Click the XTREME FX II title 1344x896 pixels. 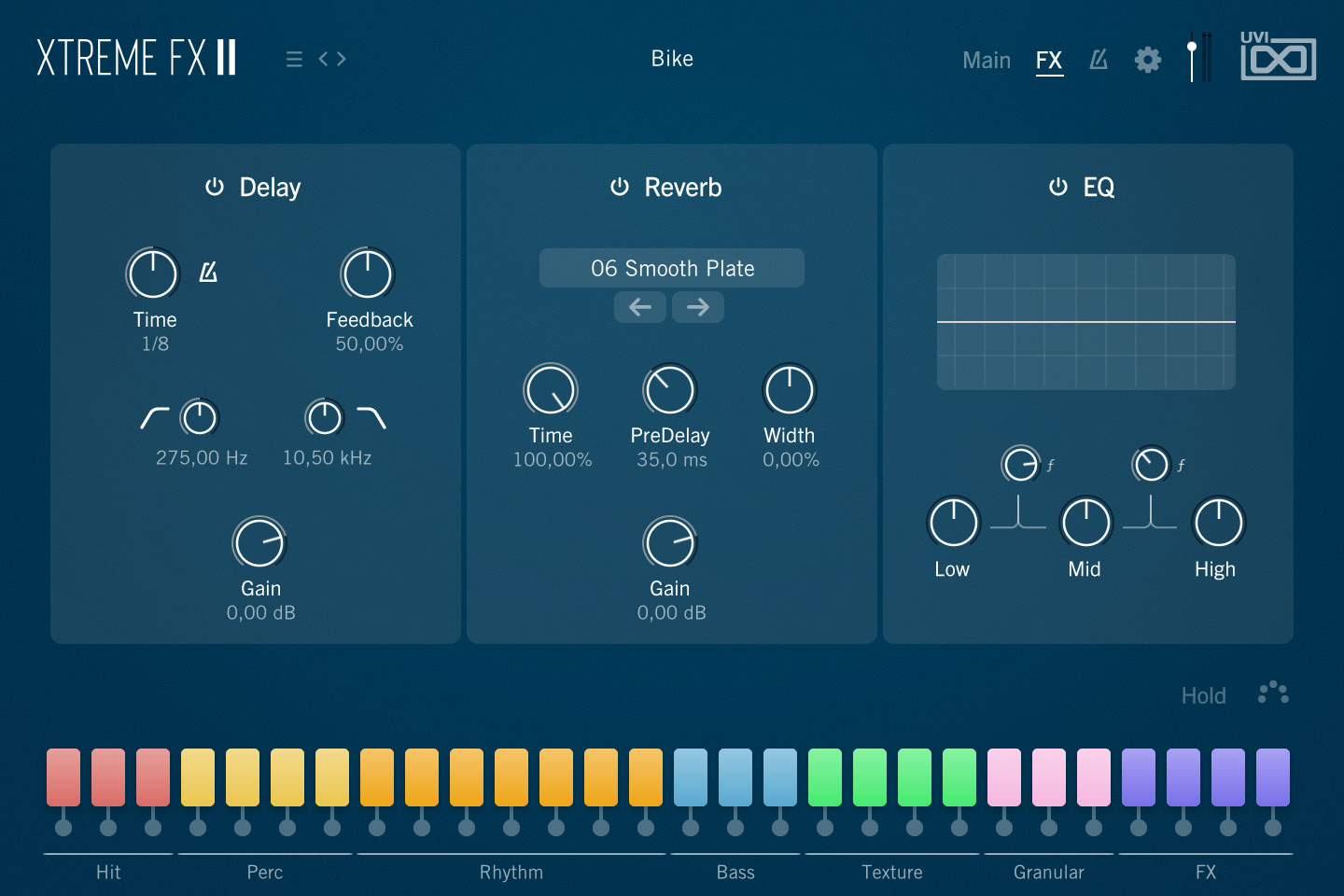(x=136, y=58)
